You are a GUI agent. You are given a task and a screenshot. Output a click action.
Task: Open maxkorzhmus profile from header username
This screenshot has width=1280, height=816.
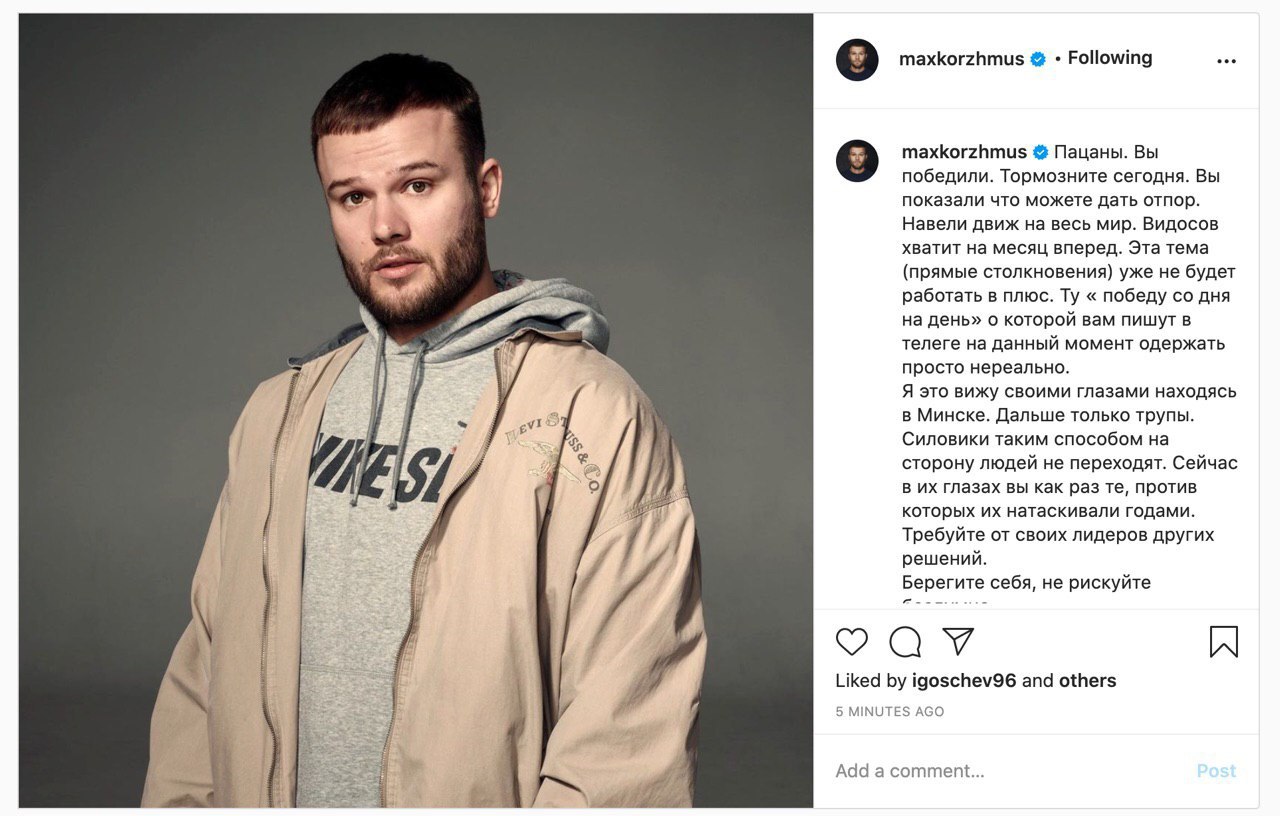(x=961, y=59)
